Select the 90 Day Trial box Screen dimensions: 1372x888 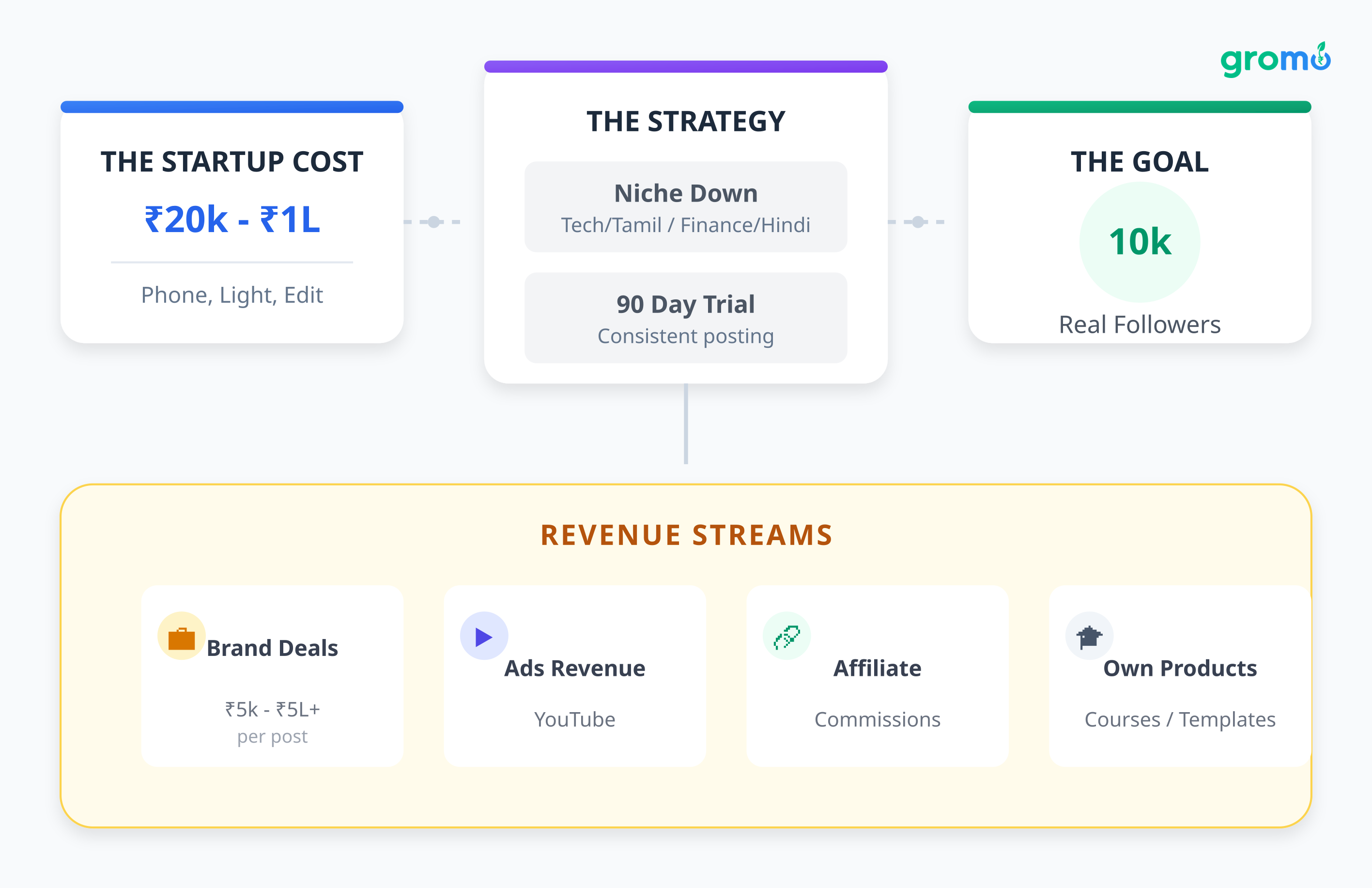685,318
